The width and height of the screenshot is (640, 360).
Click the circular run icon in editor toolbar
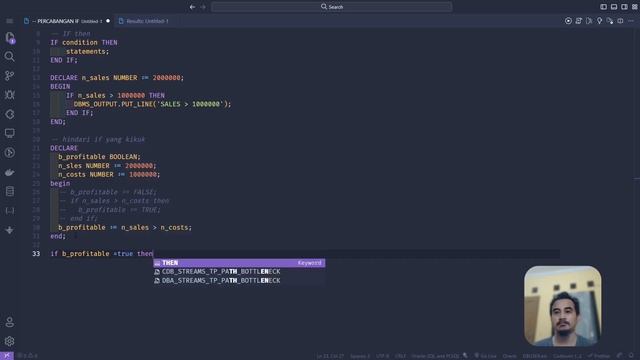[x=568, y=21]
